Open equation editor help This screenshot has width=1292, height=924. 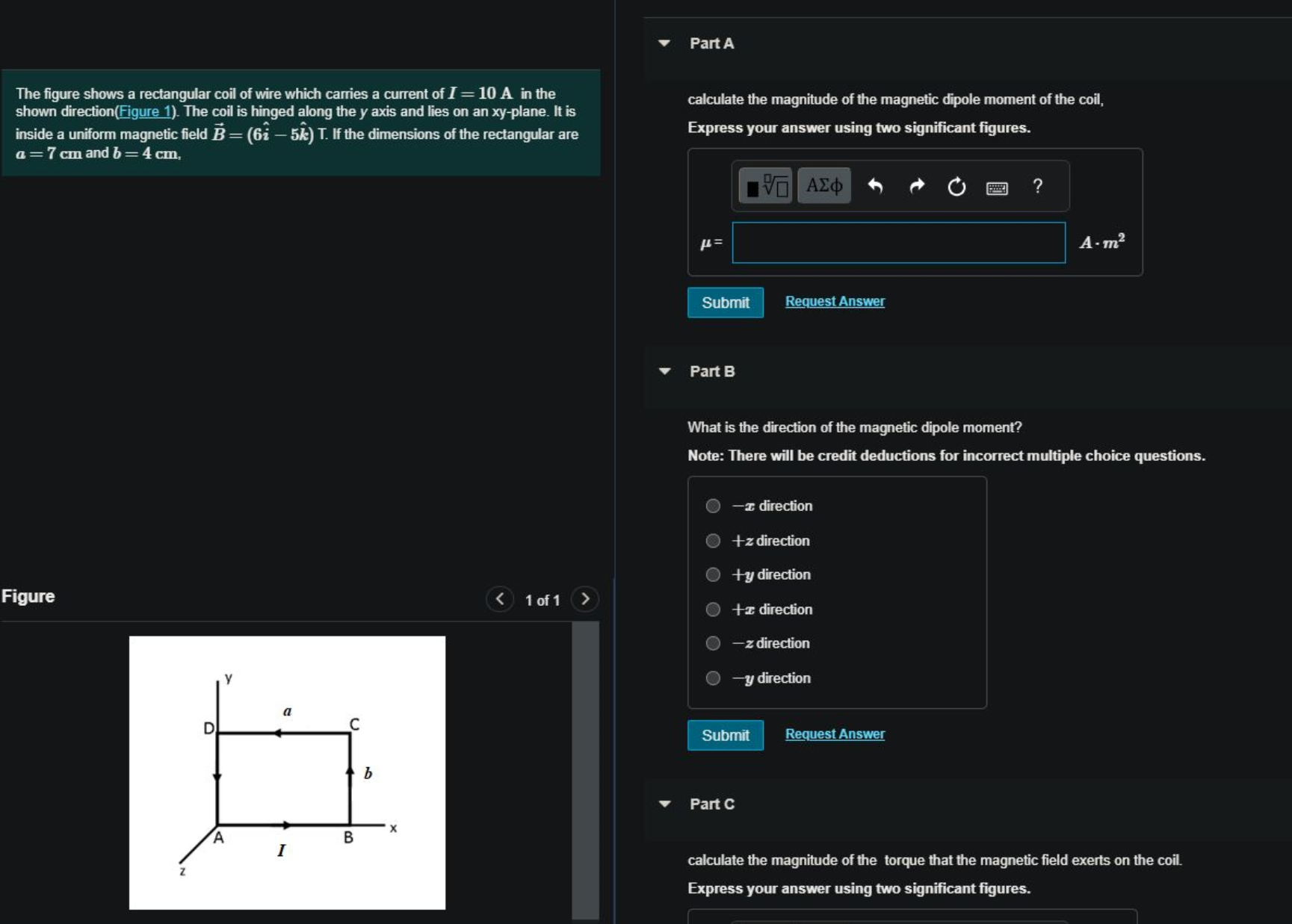tap(1037, 186)
